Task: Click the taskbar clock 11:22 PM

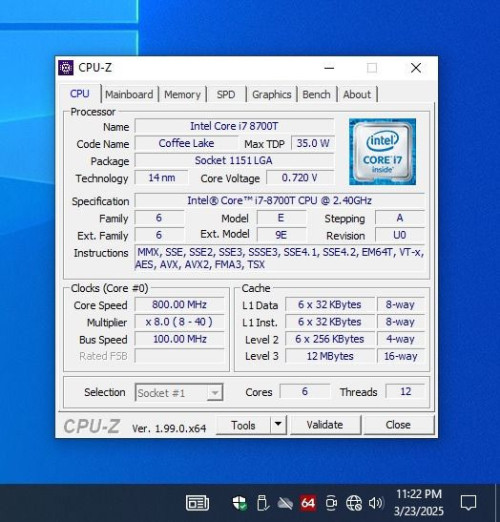Action: [x=419, y=494]
